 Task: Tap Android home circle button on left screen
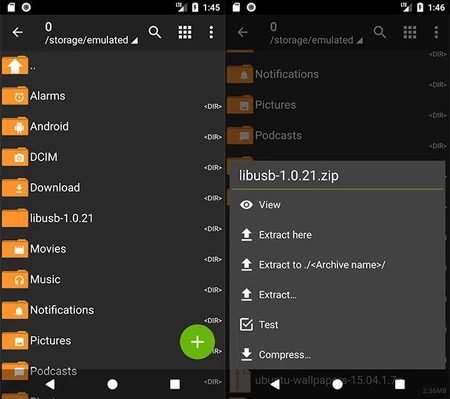click(112, 384)
